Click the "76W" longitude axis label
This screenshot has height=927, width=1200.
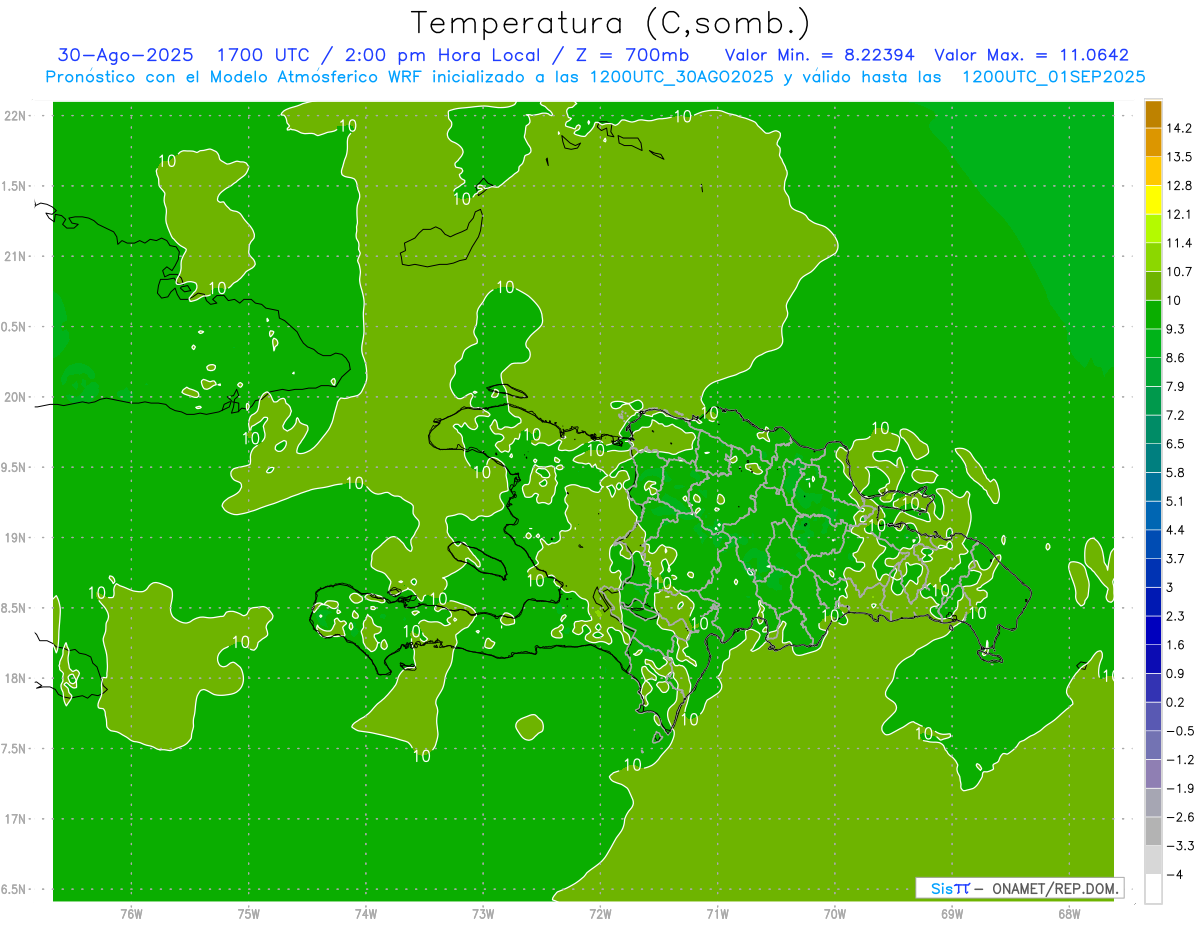[132, 913]
